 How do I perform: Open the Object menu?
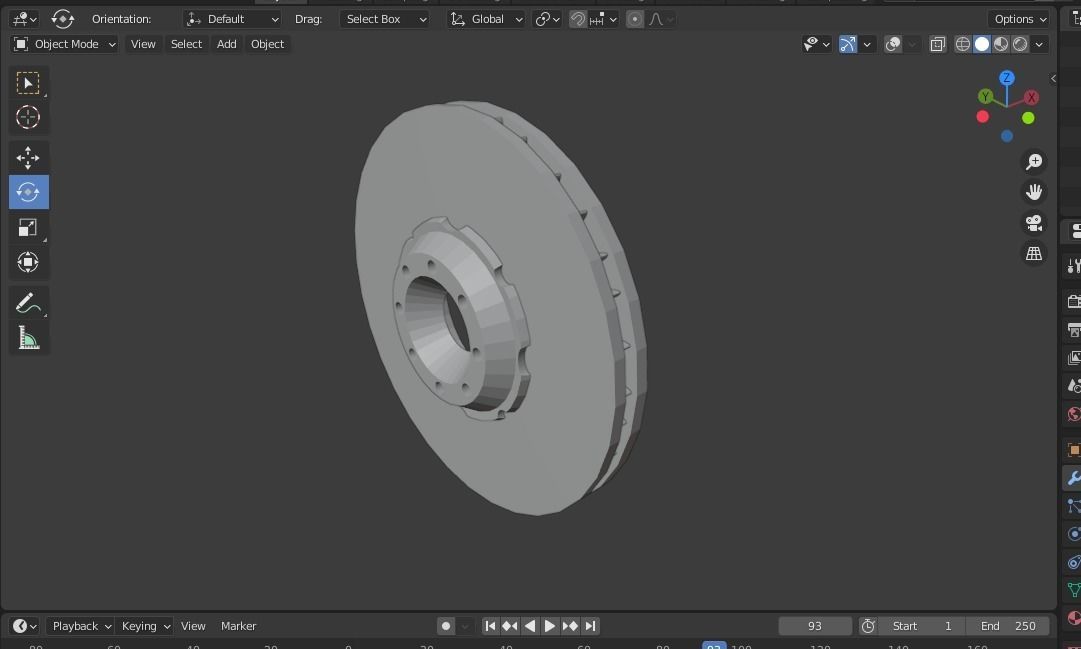point(267,43)
